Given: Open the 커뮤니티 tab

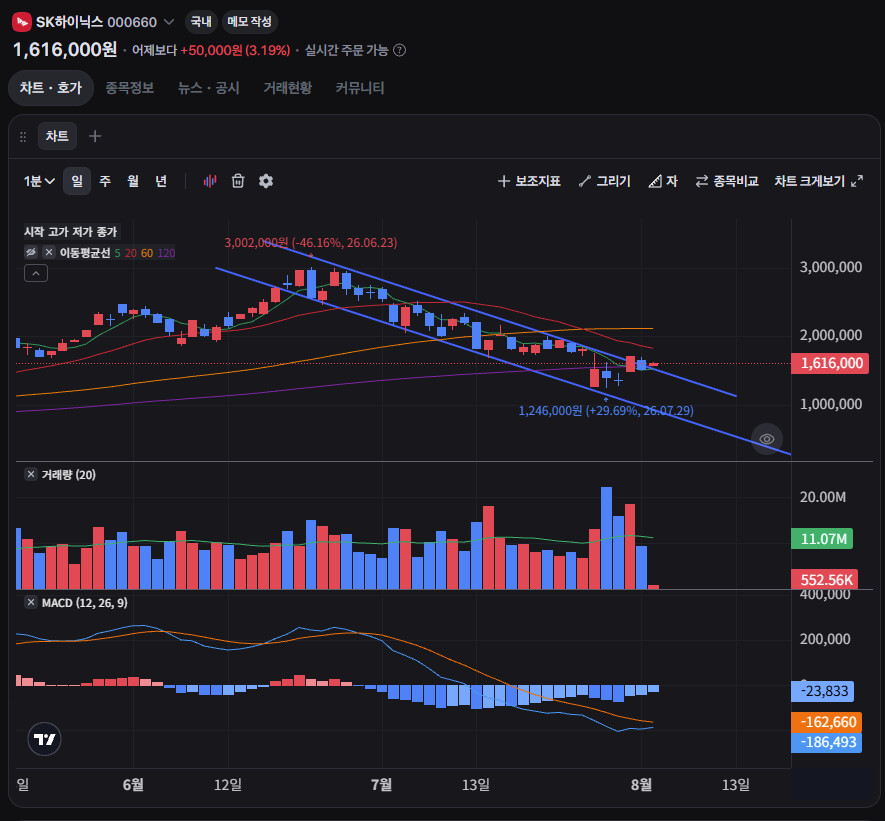Looking at the screenshot, I should click(360, 87).
